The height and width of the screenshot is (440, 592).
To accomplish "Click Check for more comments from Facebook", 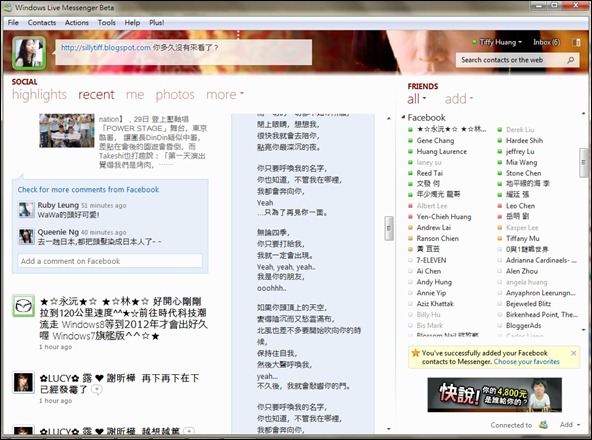I will point(88,190).
